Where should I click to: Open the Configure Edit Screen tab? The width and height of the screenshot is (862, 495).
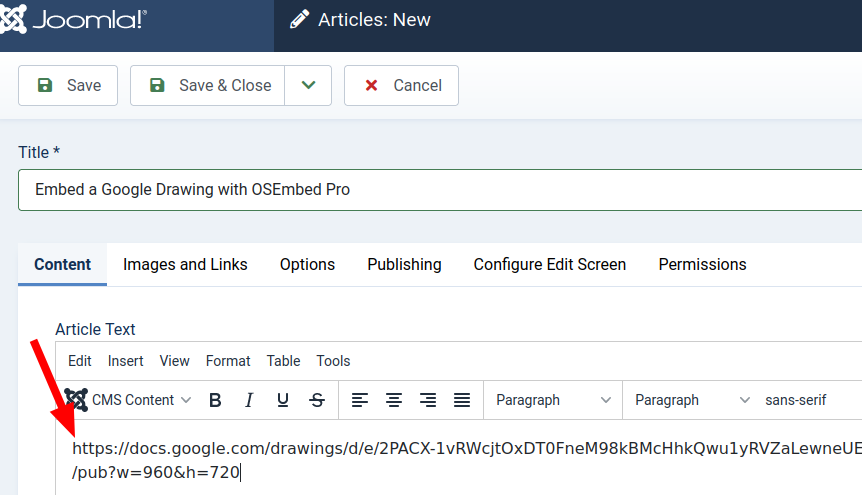tap(550, 265)
